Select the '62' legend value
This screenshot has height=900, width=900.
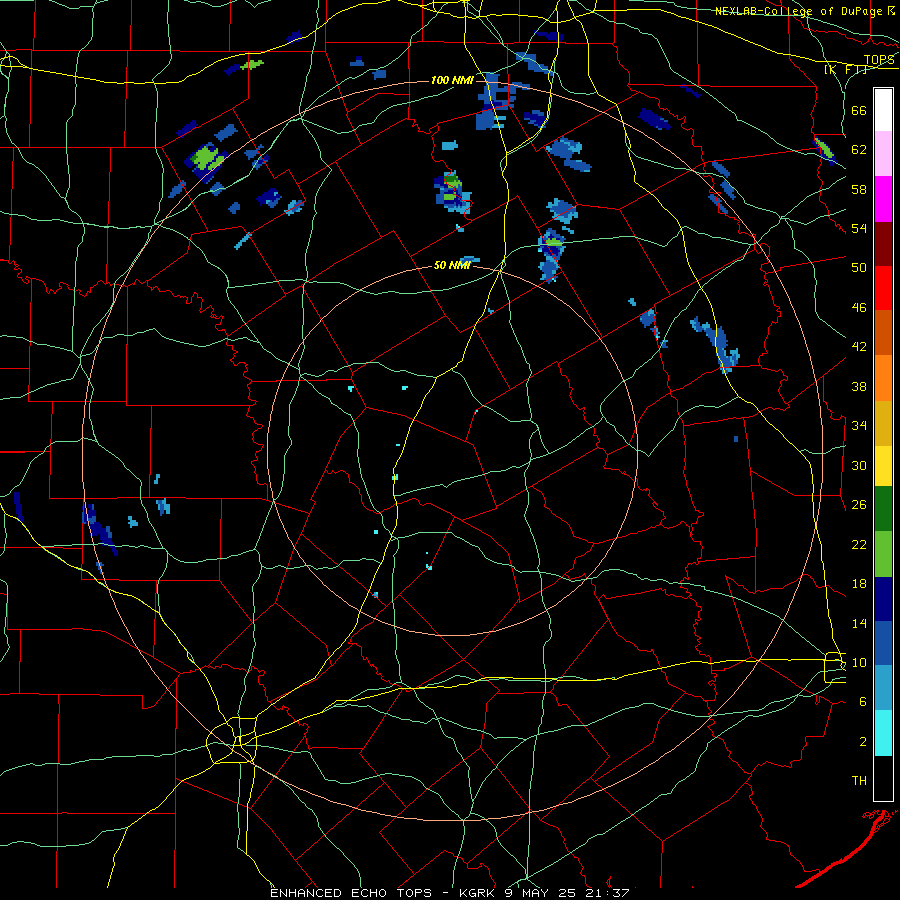click(x=859, y=149)
